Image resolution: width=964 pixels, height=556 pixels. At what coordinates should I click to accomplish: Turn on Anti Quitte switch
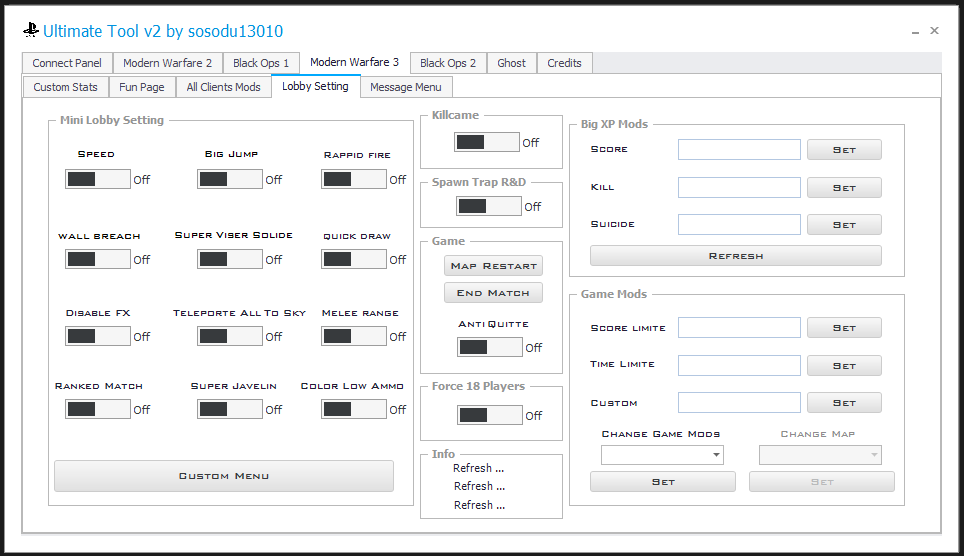click(x=490, y=347)
